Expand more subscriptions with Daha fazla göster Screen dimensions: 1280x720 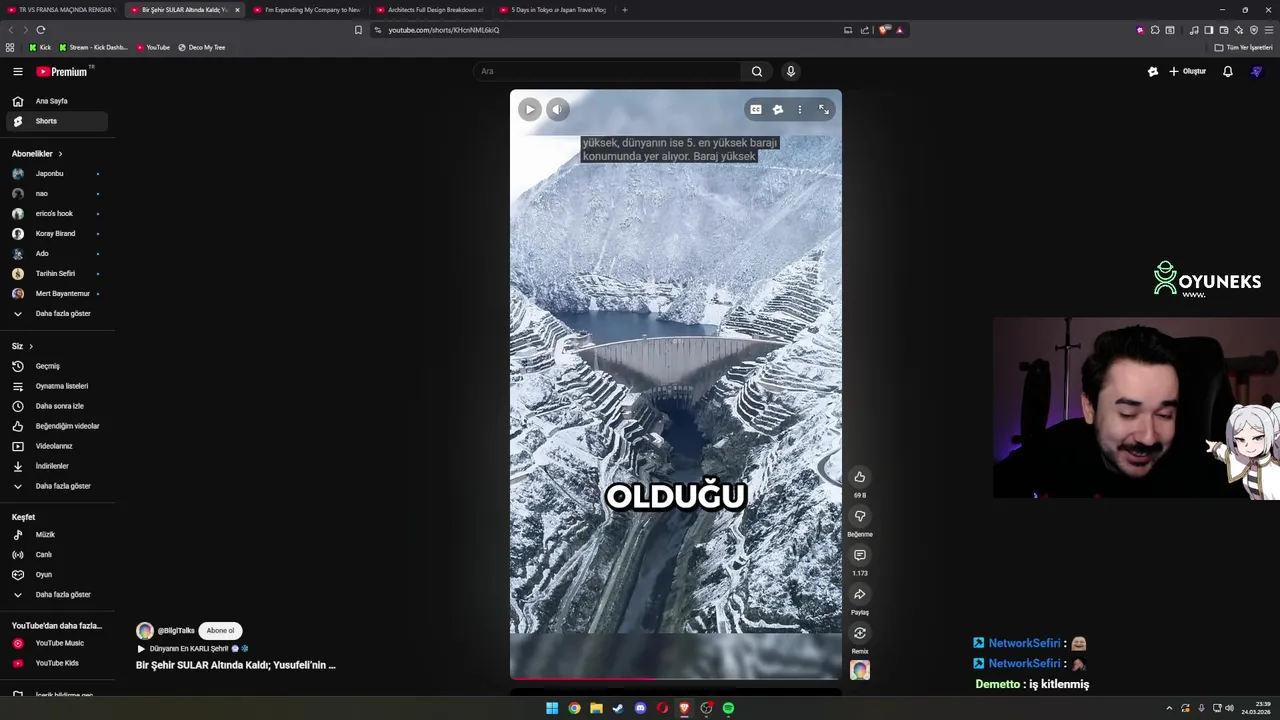[56, 314]
